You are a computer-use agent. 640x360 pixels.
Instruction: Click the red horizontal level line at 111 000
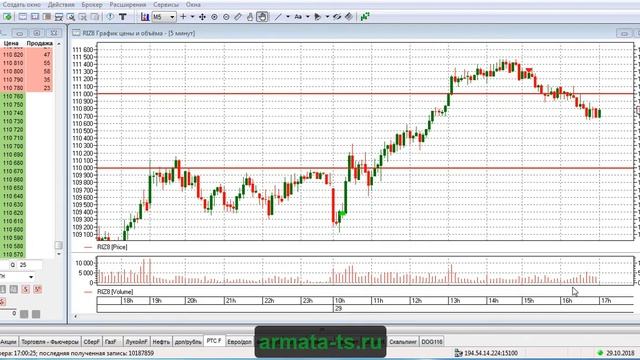(365, 94)
